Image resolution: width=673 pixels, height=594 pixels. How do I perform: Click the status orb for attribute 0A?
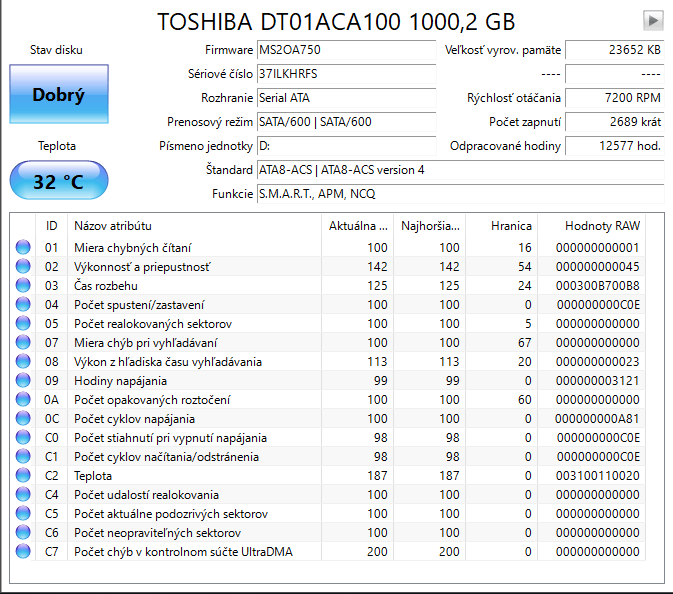tap(23, 399)
